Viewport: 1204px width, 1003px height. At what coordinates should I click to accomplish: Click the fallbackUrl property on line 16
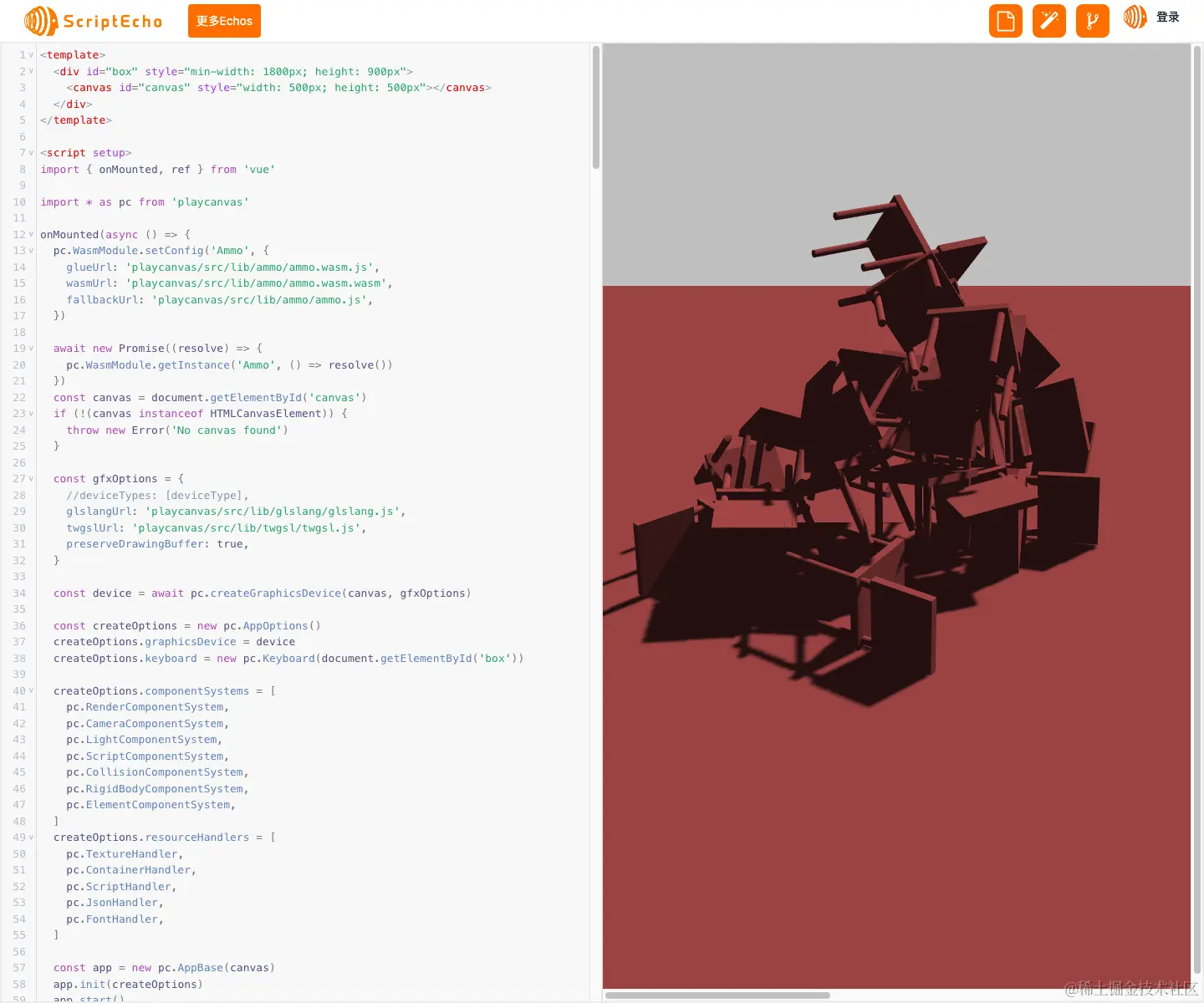click(x=102, y=300)
